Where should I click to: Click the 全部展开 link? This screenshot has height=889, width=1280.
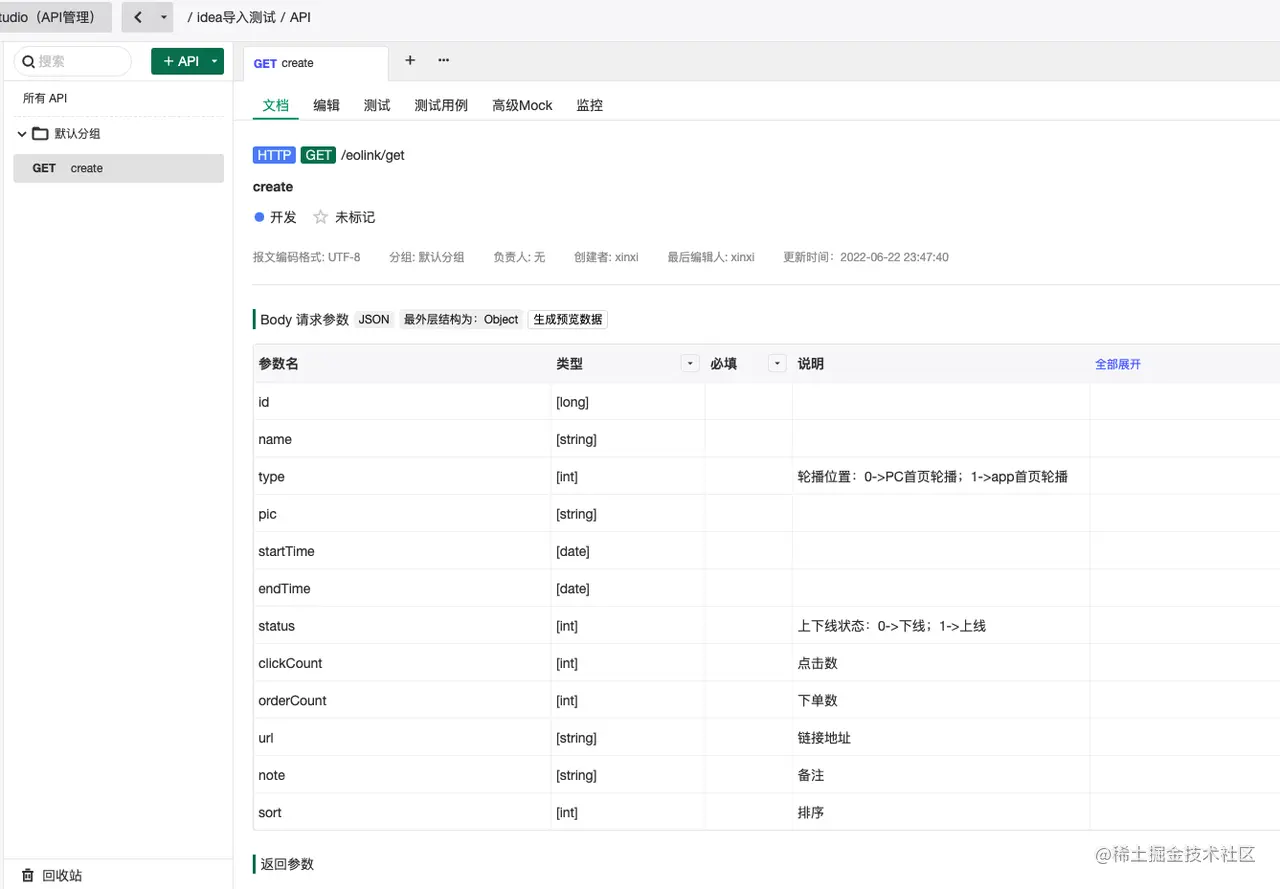[x=1118, y=364]
